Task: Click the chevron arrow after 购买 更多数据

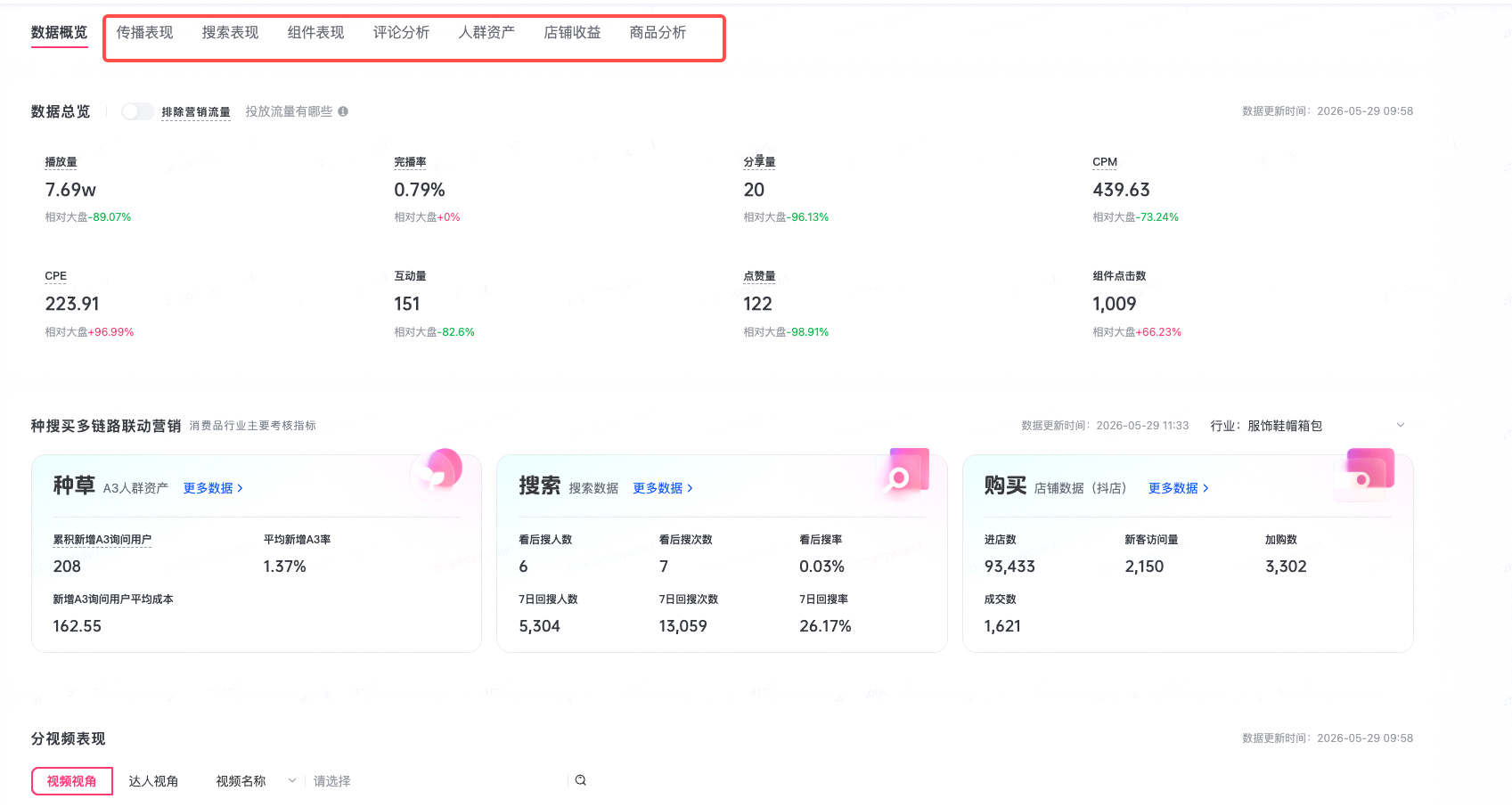Action: click(x=1206, y=488)
